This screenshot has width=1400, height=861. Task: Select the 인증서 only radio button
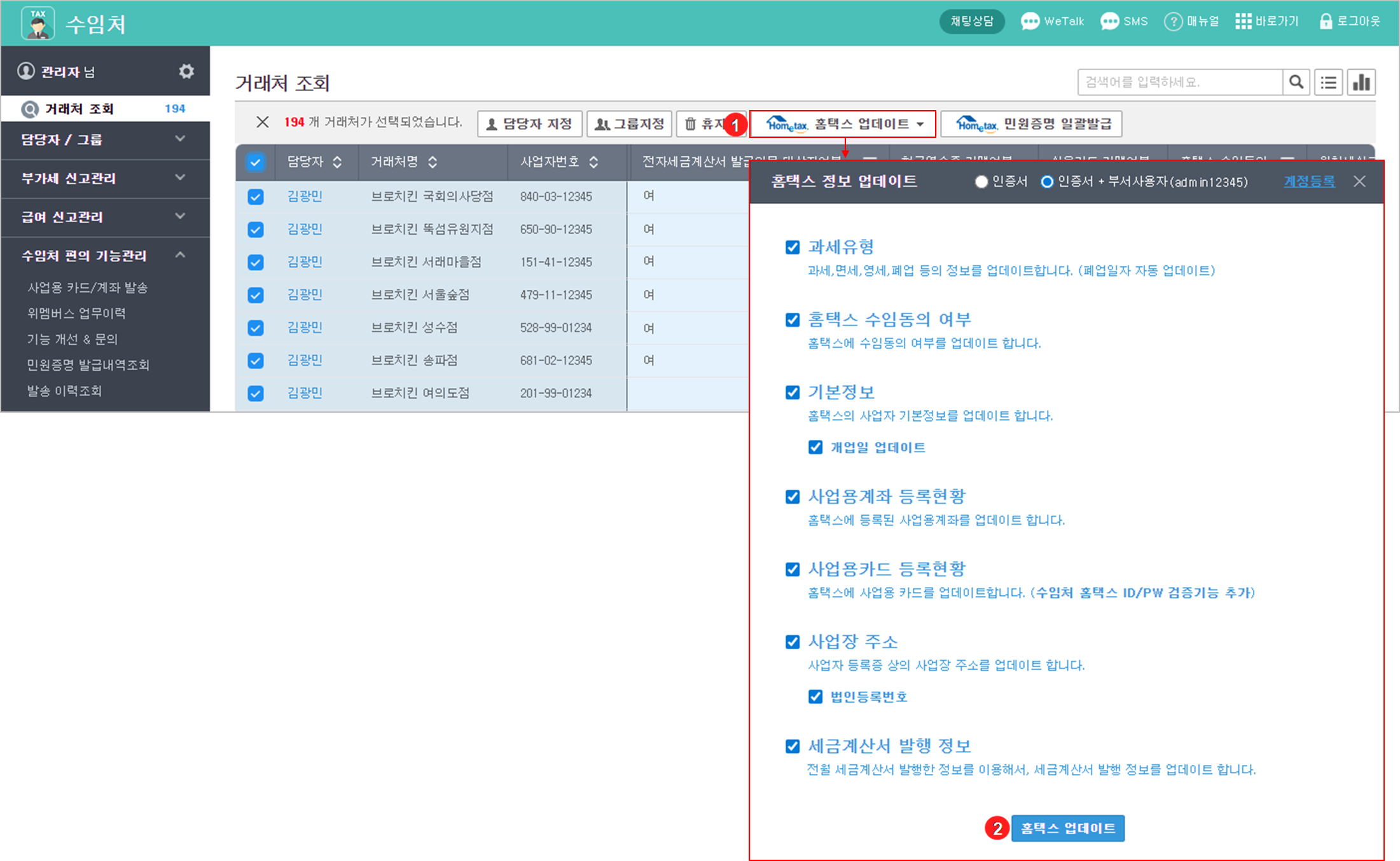click(981, 182)
